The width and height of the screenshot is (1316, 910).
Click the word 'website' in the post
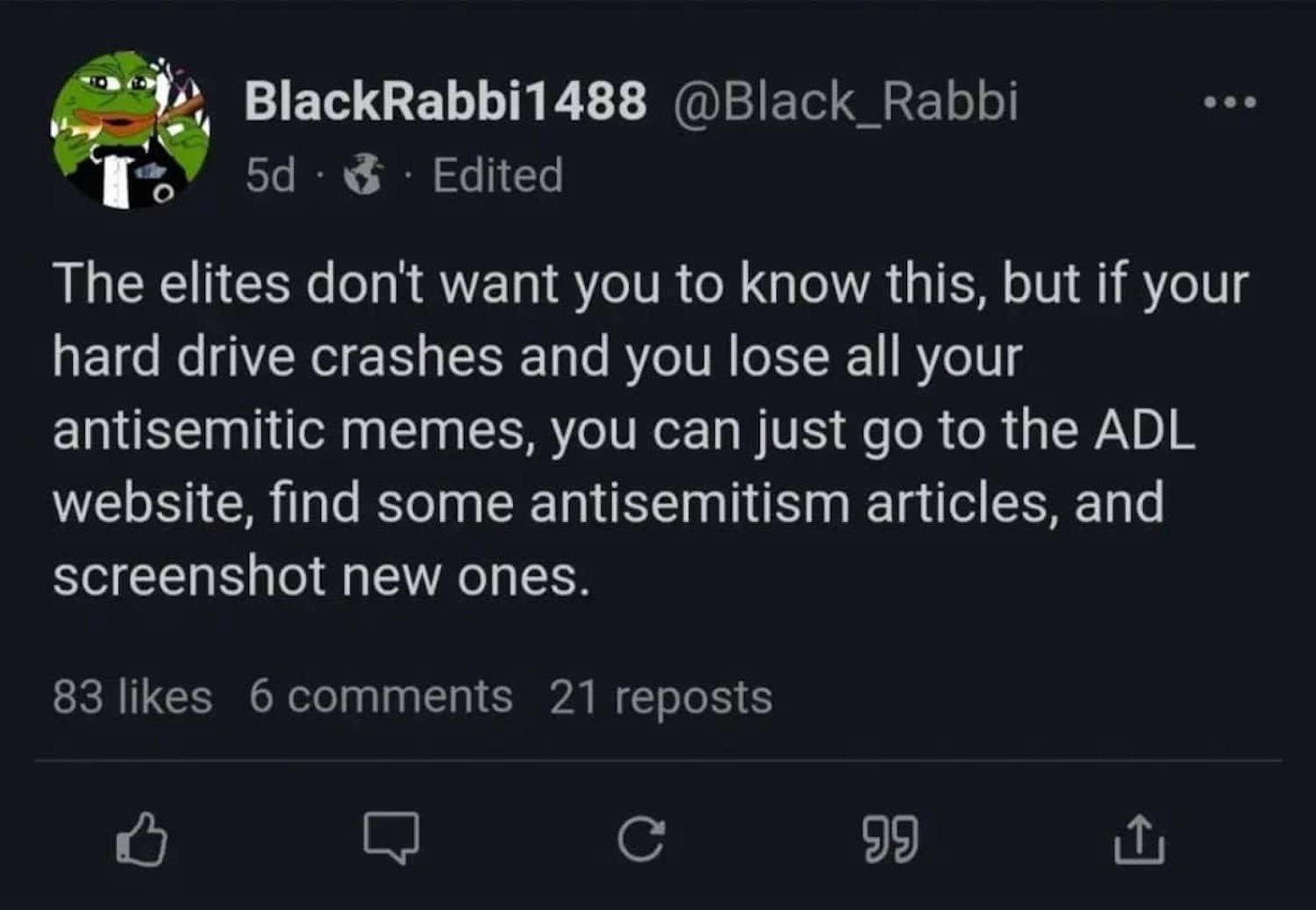[147, 503]
